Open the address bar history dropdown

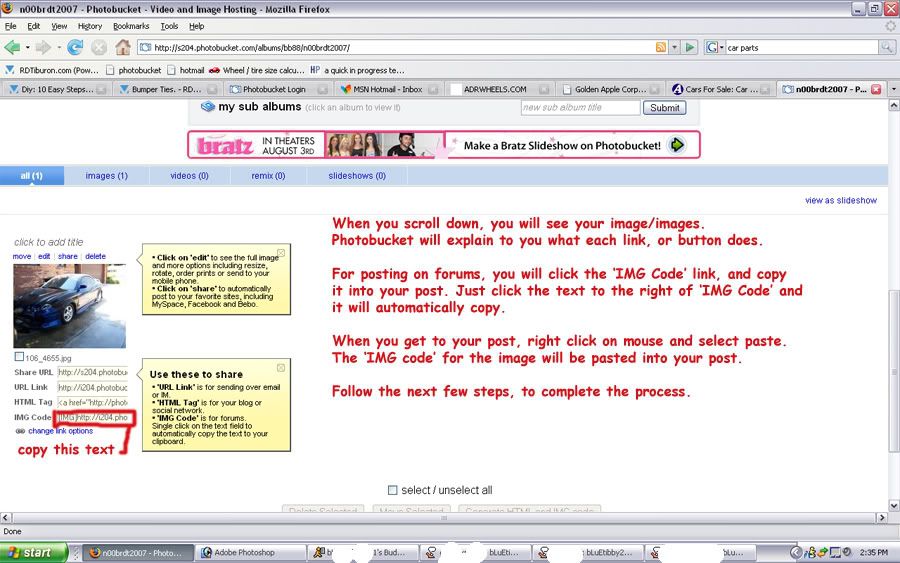pyautogui.click(x=675, y=47)
